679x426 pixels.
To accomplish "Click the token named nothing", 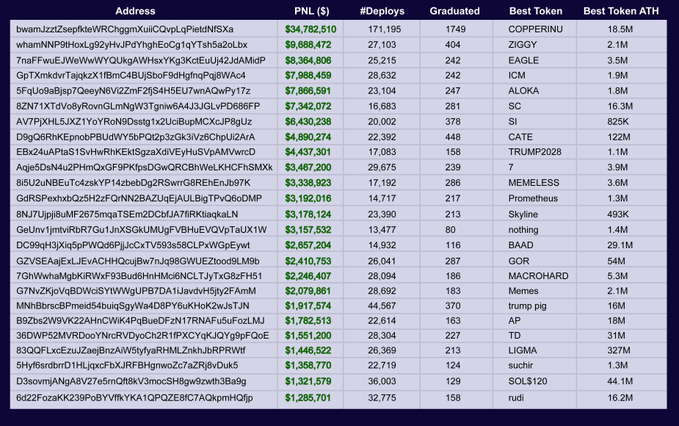I will click(x=524, y=230).
